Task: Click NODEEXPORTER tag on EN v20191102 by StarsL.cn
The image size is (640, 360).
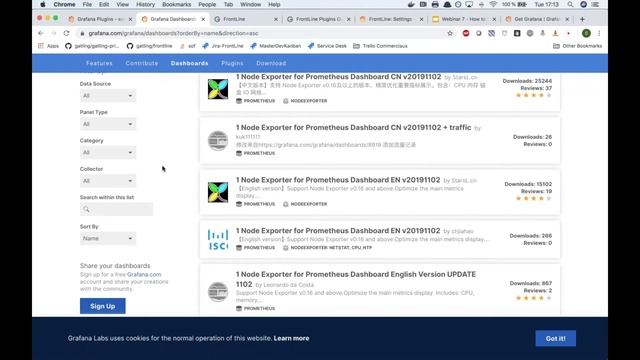Action: tap(305, 204)
